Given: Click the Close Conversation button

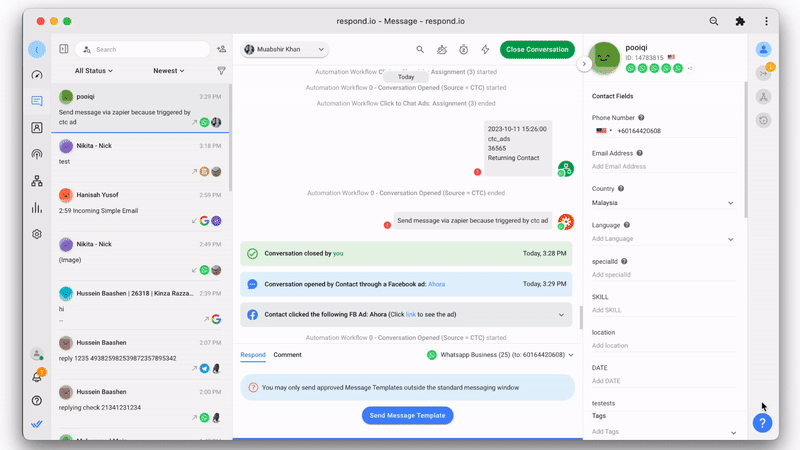Looking at the screenshot, I should (x=537, y=49).
